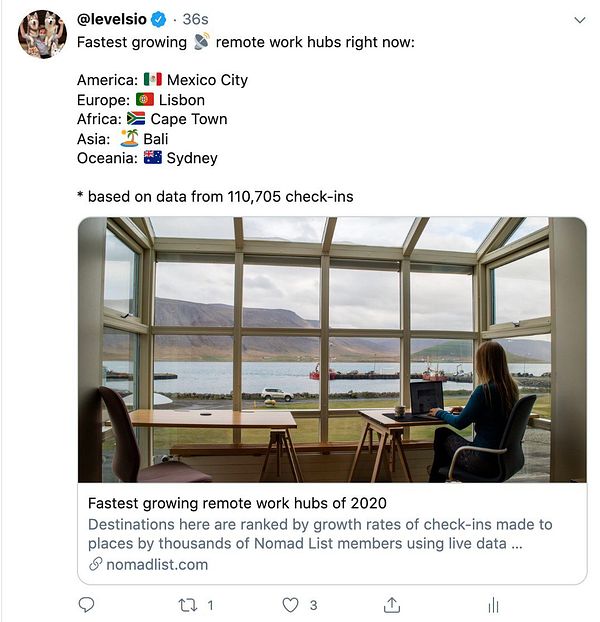
Task: Click the card description about Nomad List members
Action: pyautogui.click(x=320, y=534)
